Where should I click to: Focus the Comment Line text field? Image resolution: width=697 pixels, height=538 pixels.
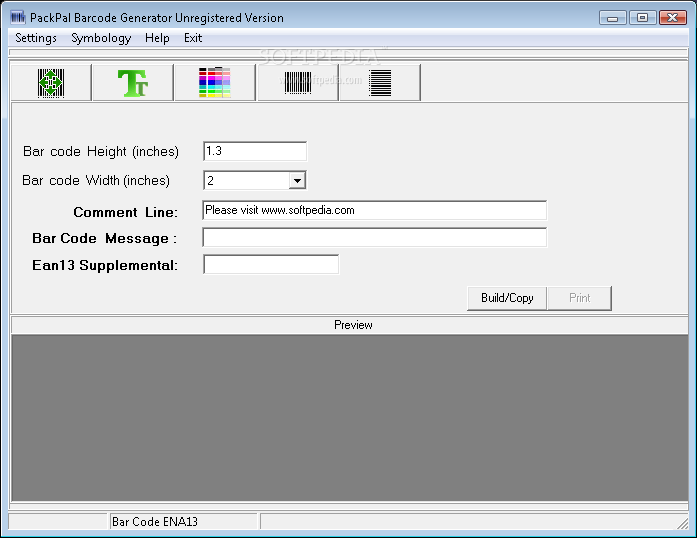pos(375,210)
